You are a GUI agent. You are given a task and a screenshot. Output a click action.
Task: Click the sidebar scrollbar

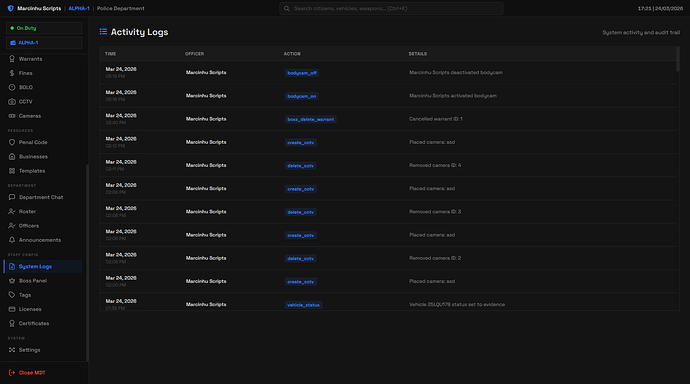(87, 263)
